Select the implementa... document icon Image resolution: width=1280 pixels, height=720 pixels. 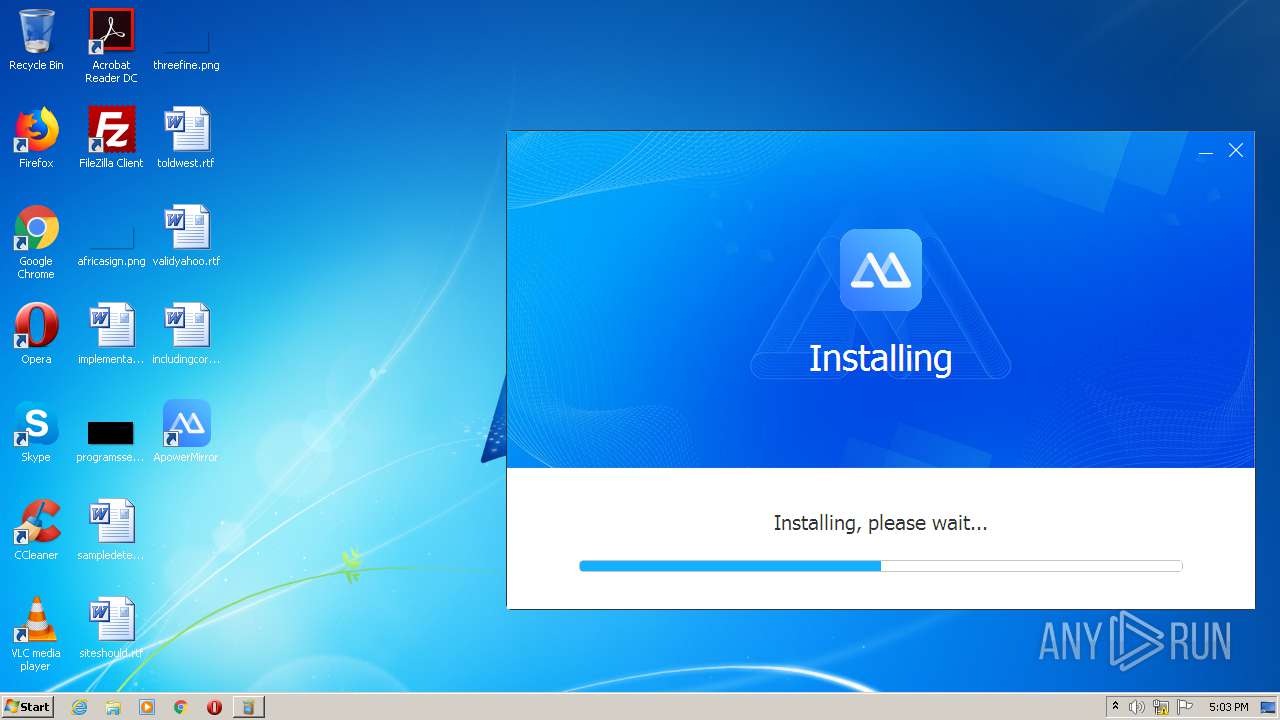click(111, 334)
